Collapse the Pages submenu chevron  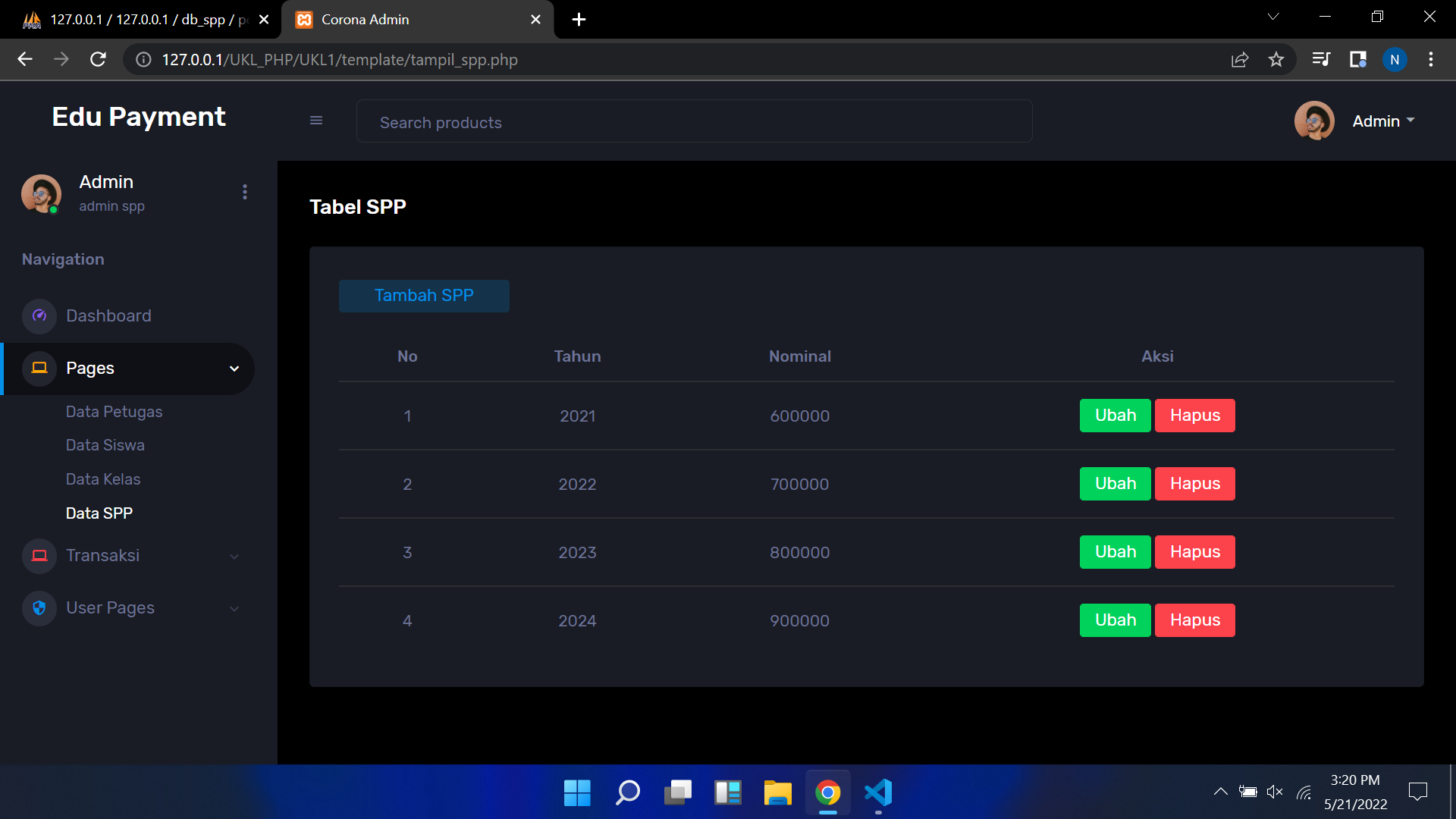[234, 369]
